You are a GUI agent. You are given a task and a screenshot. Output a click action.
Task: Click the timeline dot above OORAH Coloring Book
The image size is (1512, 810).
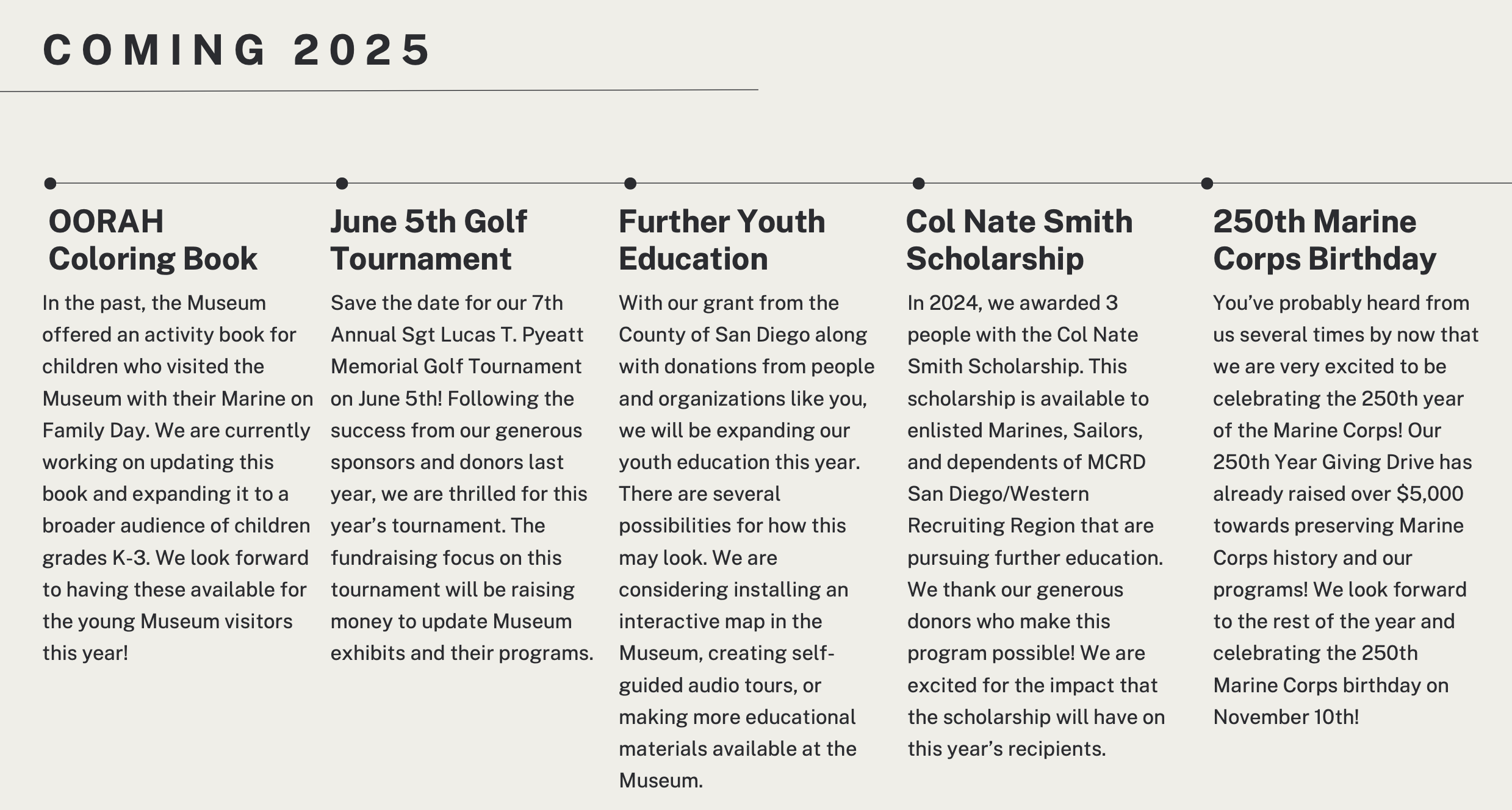pyautogui.click(x=50, y=183)
